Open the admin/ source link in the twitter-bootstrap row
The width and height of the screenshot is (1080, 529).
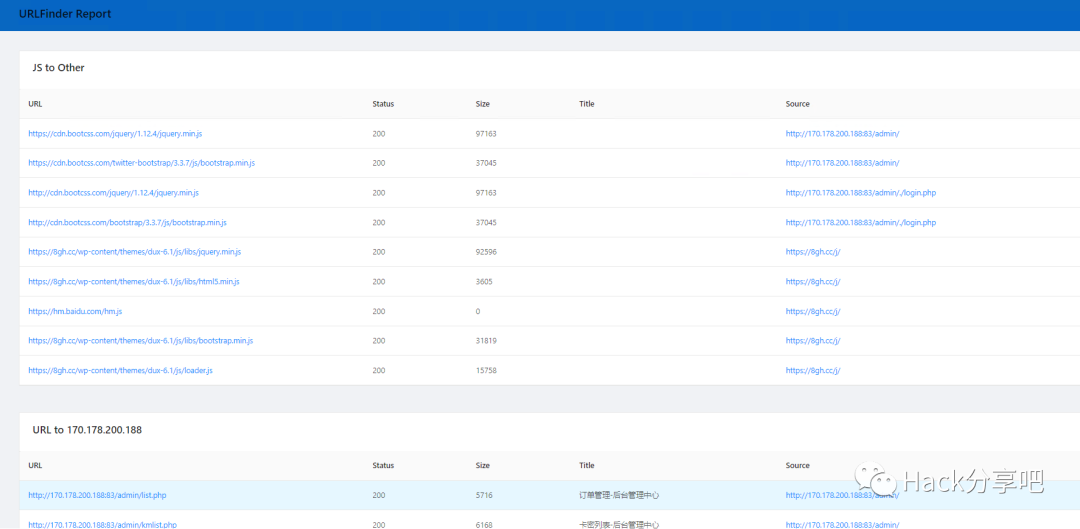(842, 163)
